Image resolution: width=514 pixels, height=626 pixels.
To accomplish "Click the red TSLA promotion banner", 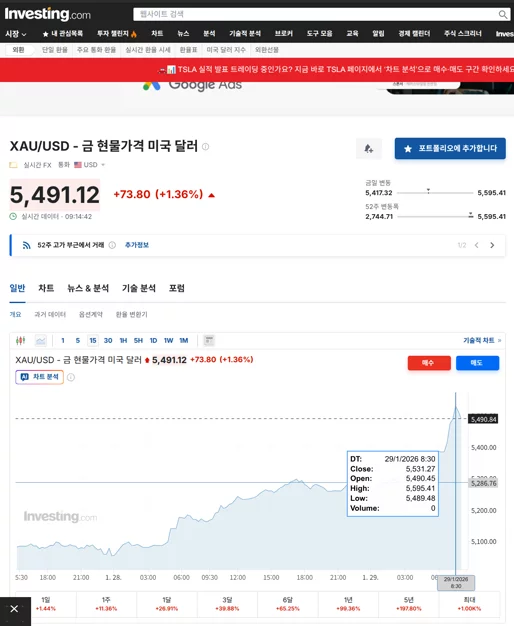I will point(257,70).
